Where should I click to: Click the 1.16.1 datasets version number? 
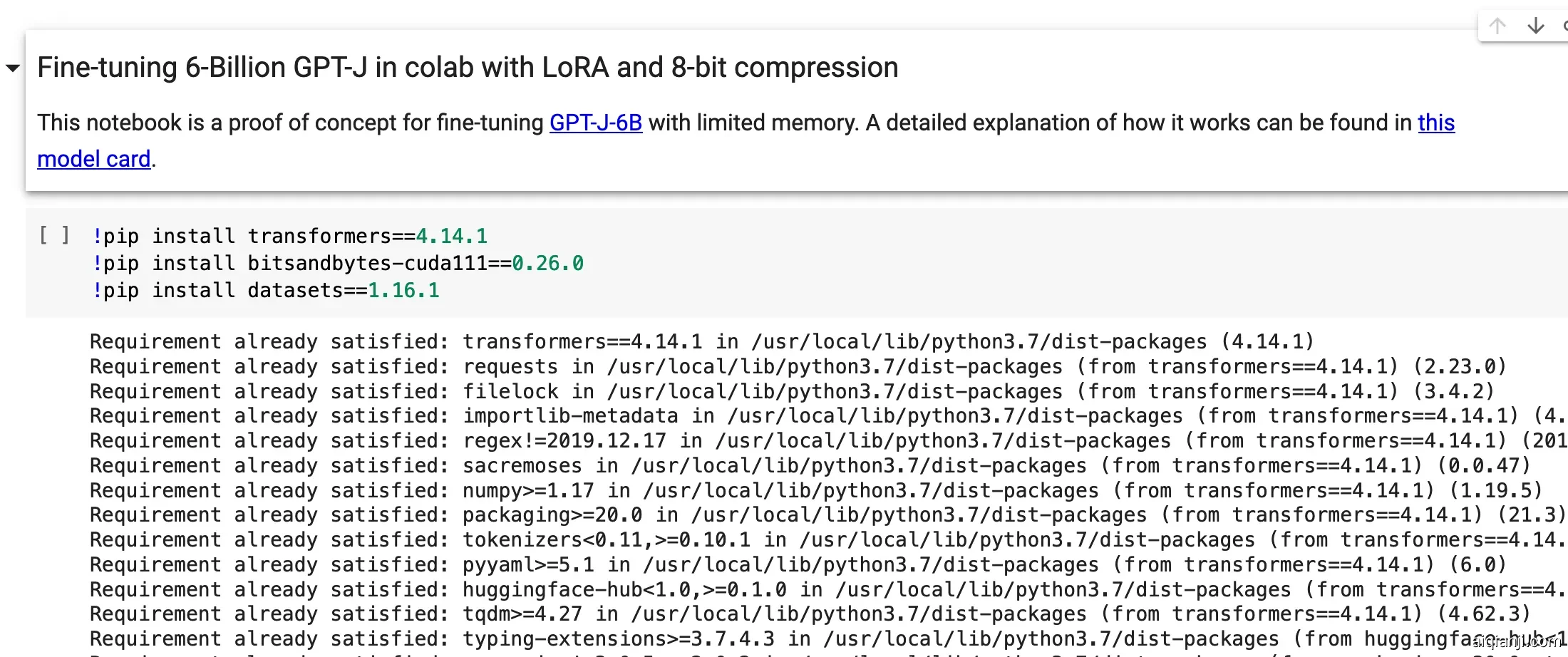coord(403,291)
